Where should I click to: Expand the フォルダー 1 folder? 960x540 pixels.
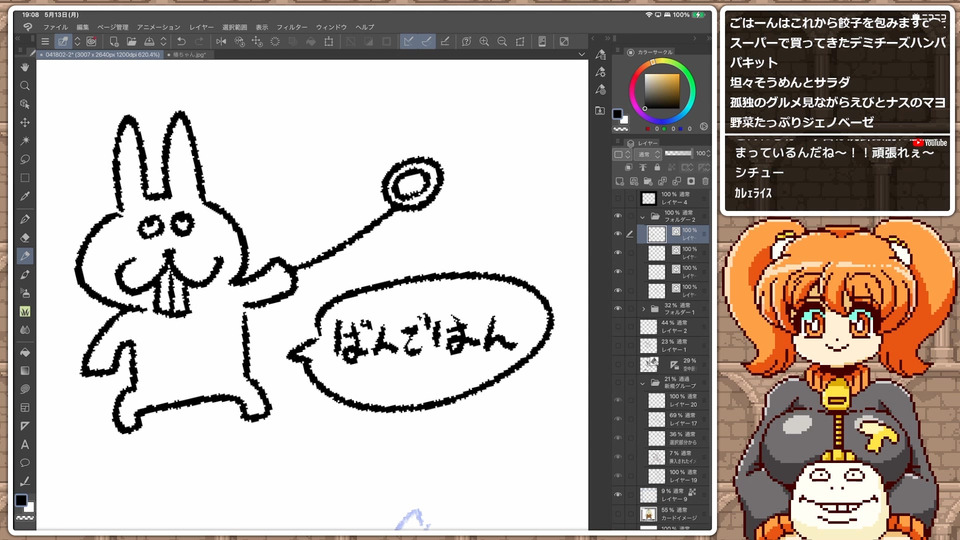click(x=643, y=309)
